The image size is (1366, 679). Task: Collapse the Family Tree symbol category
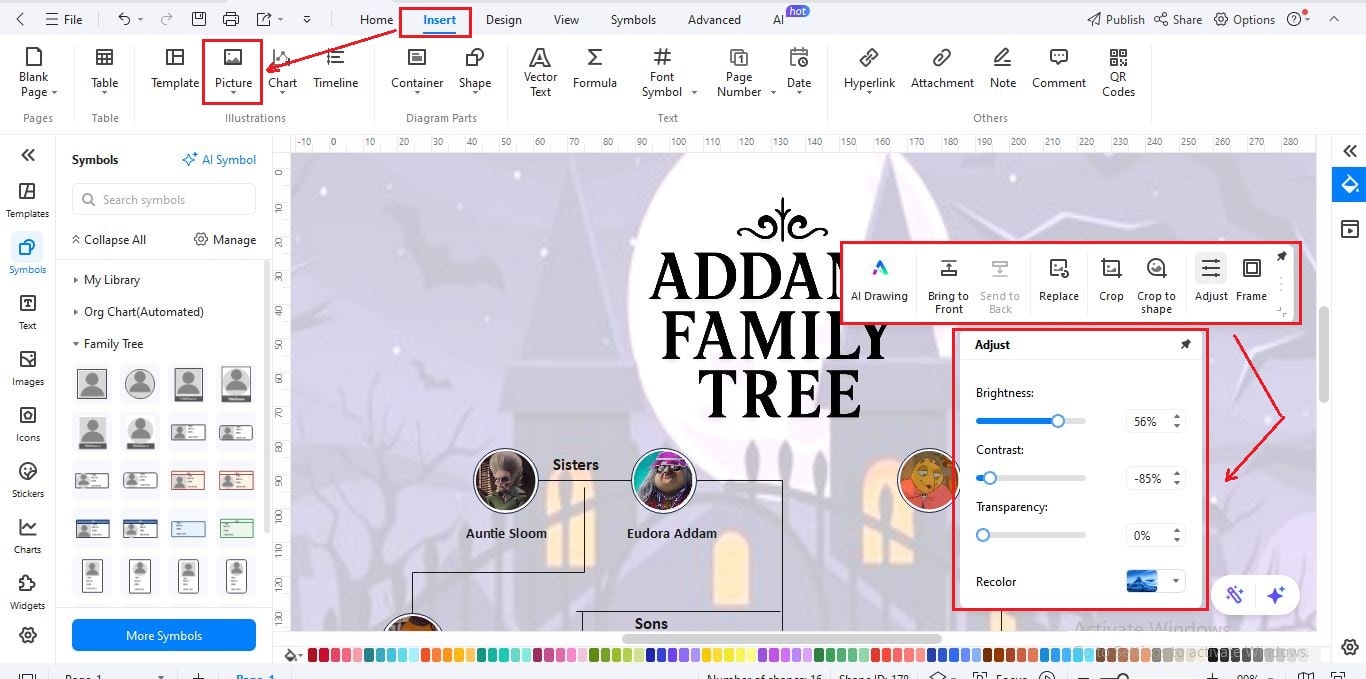113,343
